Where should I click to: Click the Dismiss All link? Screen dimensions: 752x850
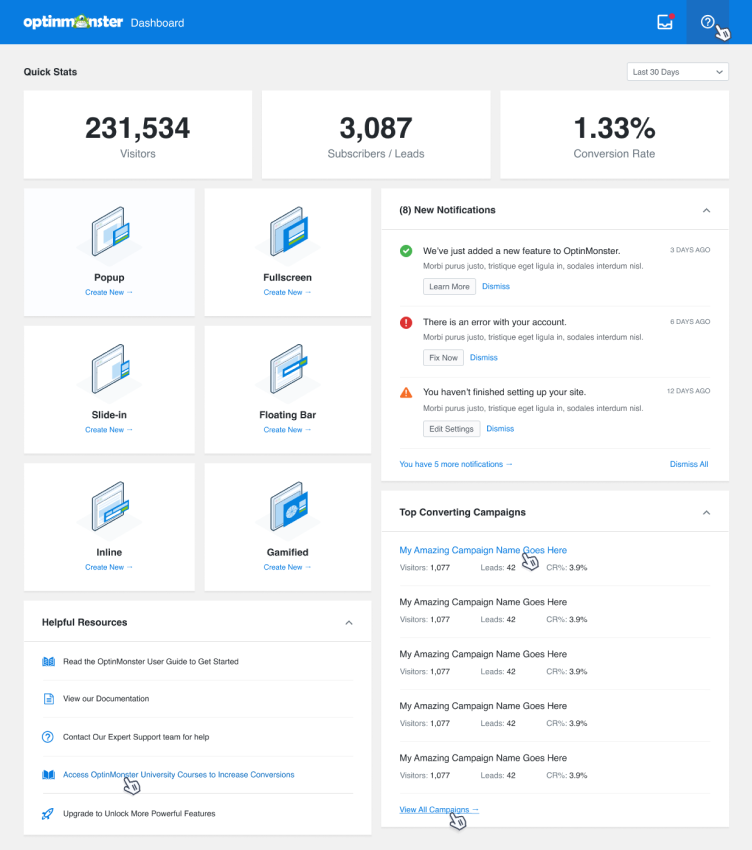pos(689,464)
